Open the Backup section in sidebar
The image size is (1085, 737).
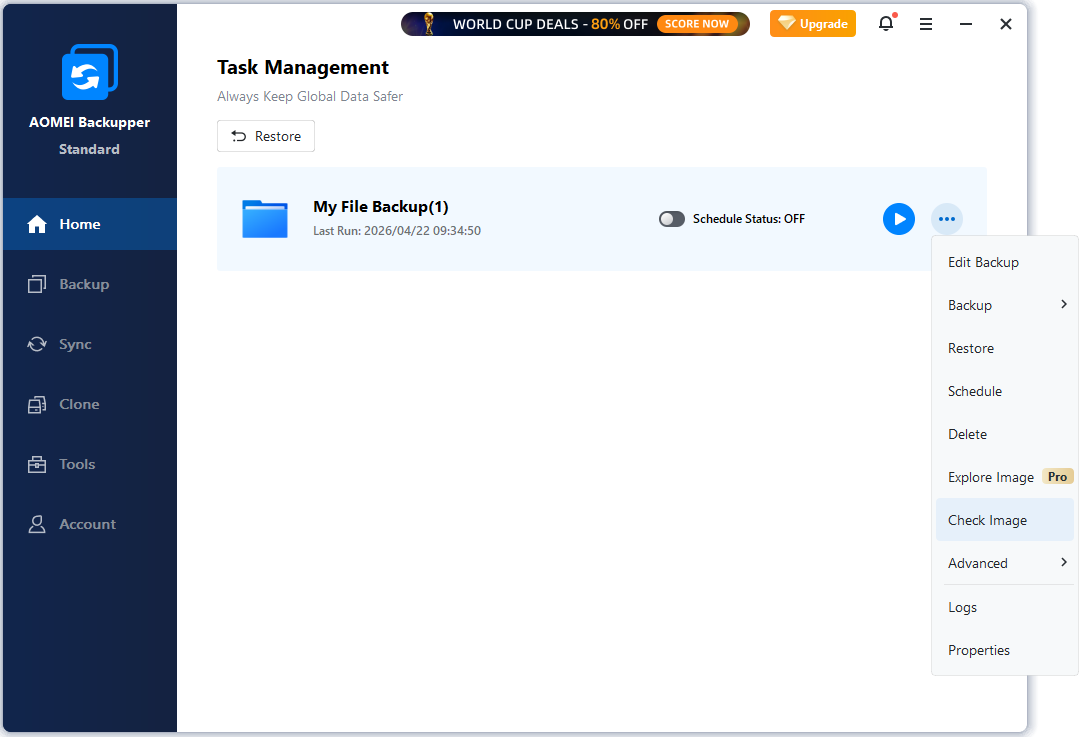coord(90,284)
